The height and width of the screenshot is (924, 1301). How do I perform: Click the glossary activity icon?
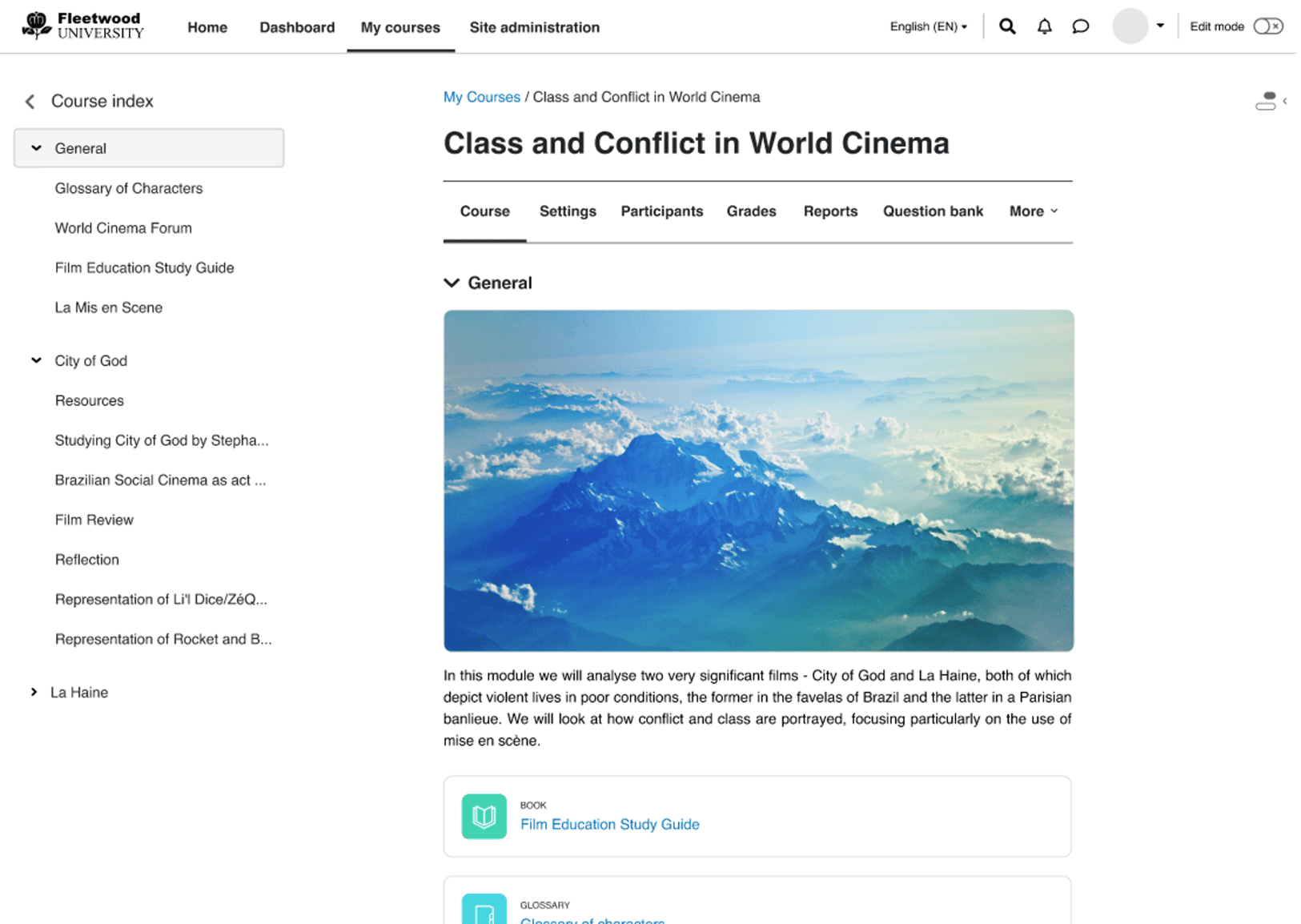[484, 912]
